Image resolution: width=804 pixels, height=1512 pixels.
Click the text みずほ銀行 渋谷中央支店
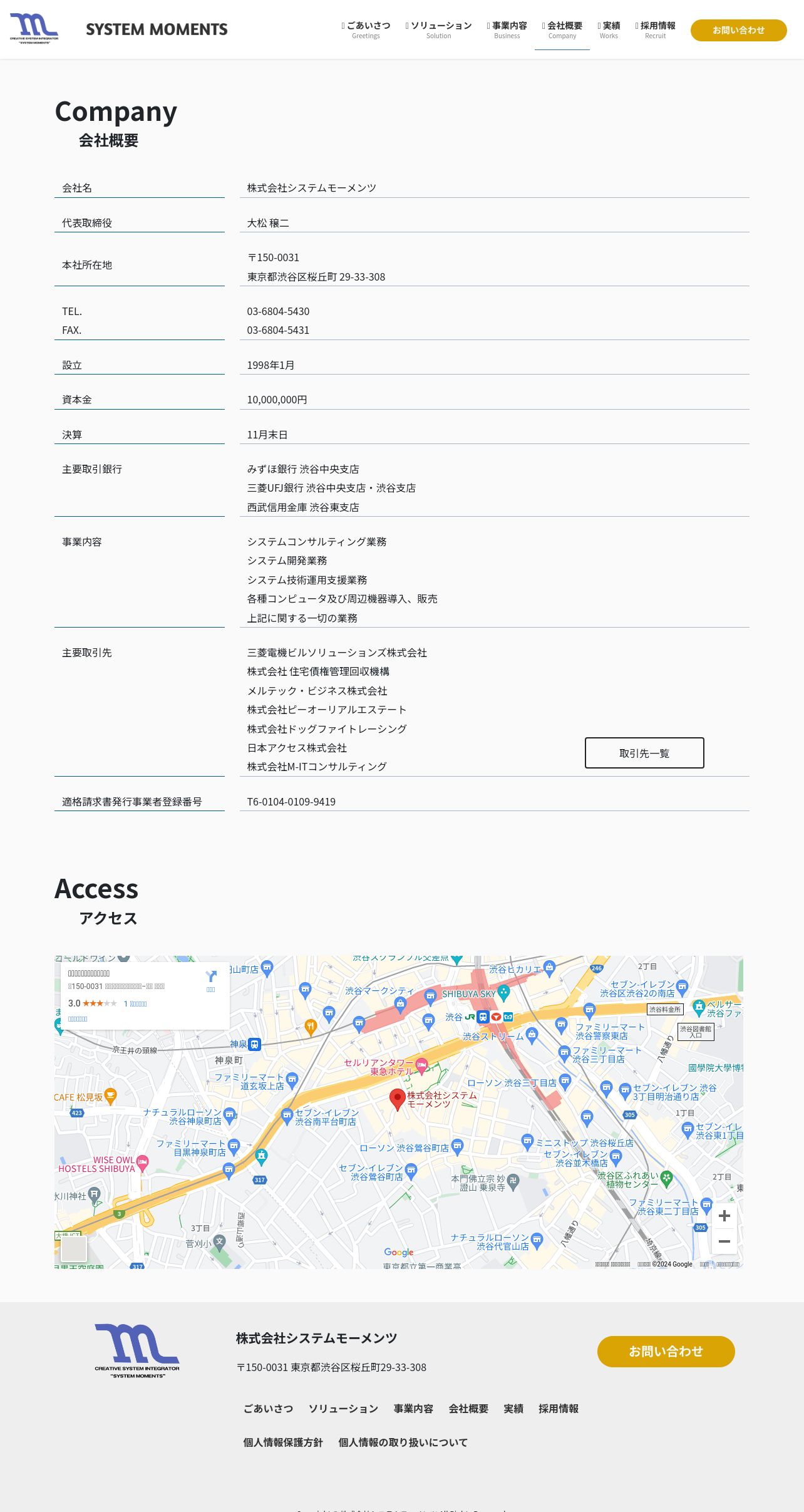point(303,469)
